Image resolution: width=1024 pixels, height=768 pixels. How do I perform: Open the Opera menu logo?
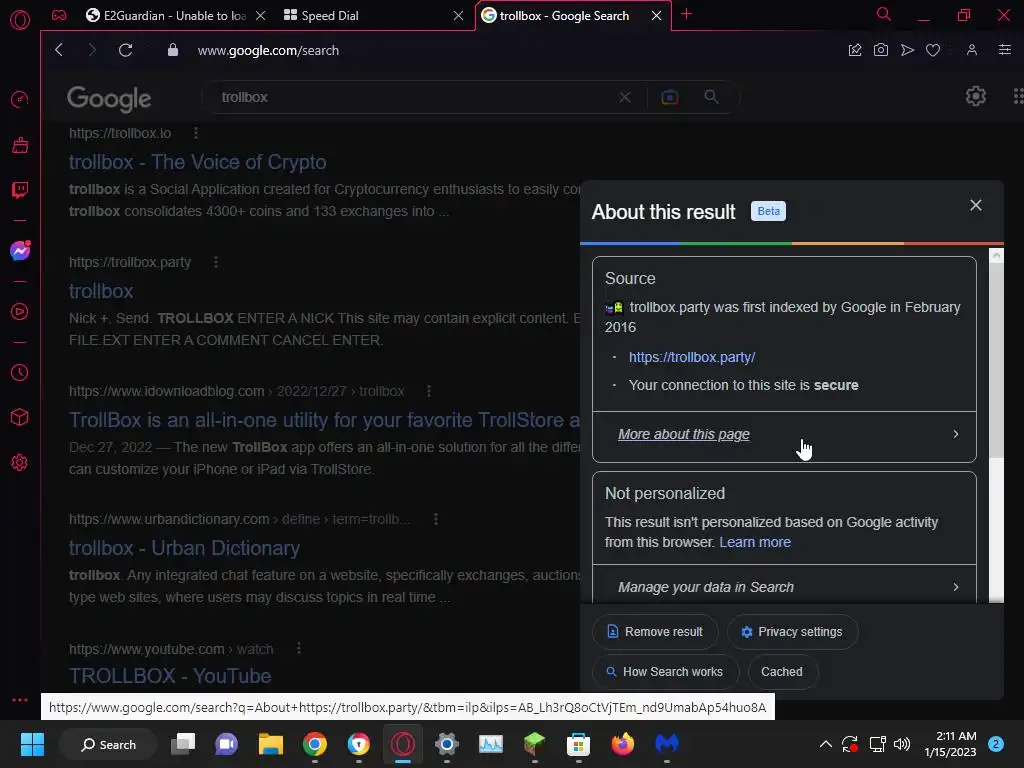[20, 20]
